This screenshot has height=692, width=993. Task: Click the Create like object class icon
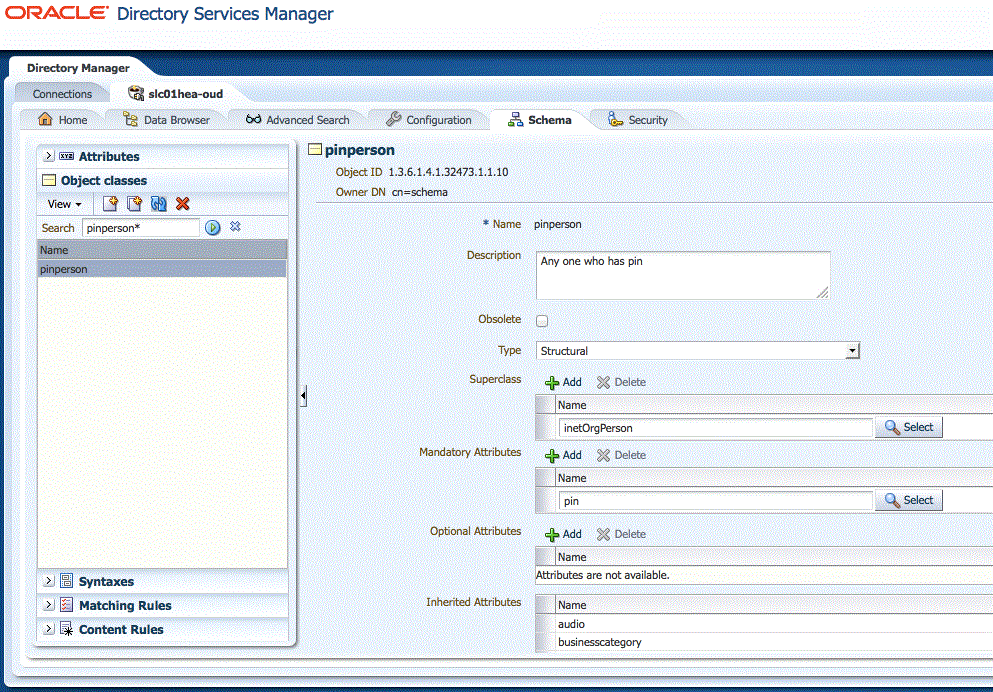point(134,204)
